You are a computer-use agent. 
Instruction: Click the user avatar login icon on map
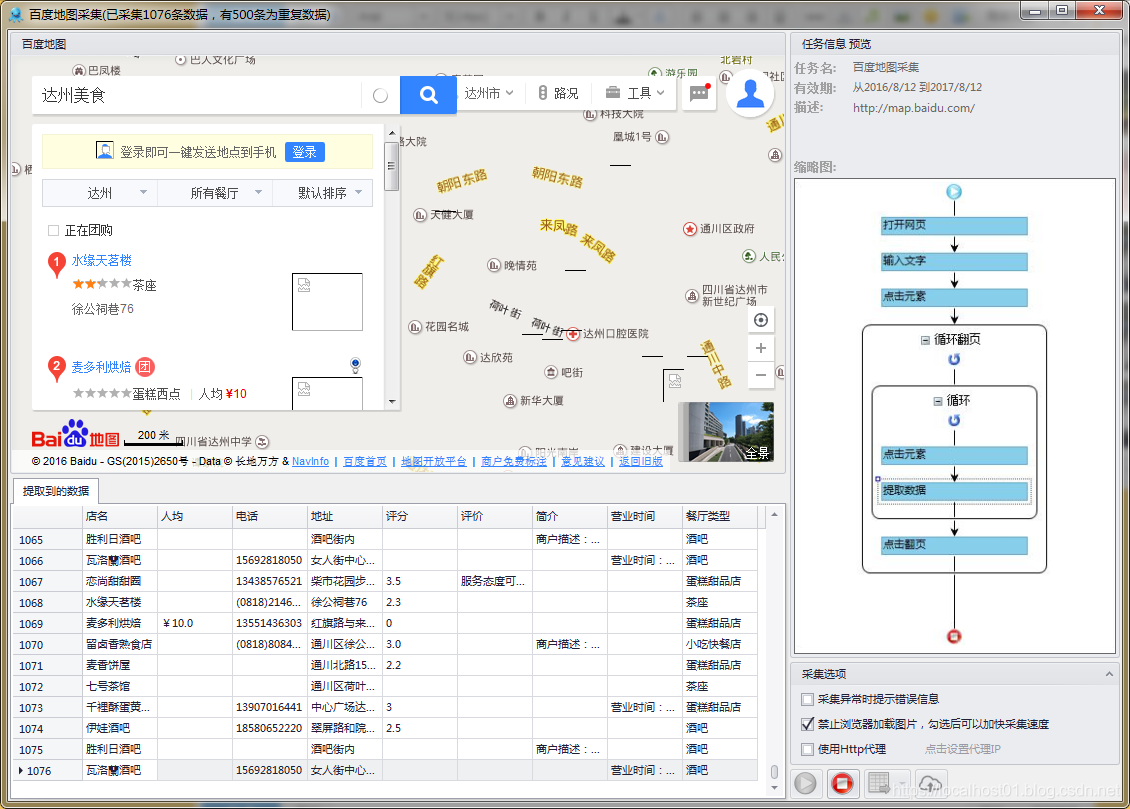click(x=749, y=94)
